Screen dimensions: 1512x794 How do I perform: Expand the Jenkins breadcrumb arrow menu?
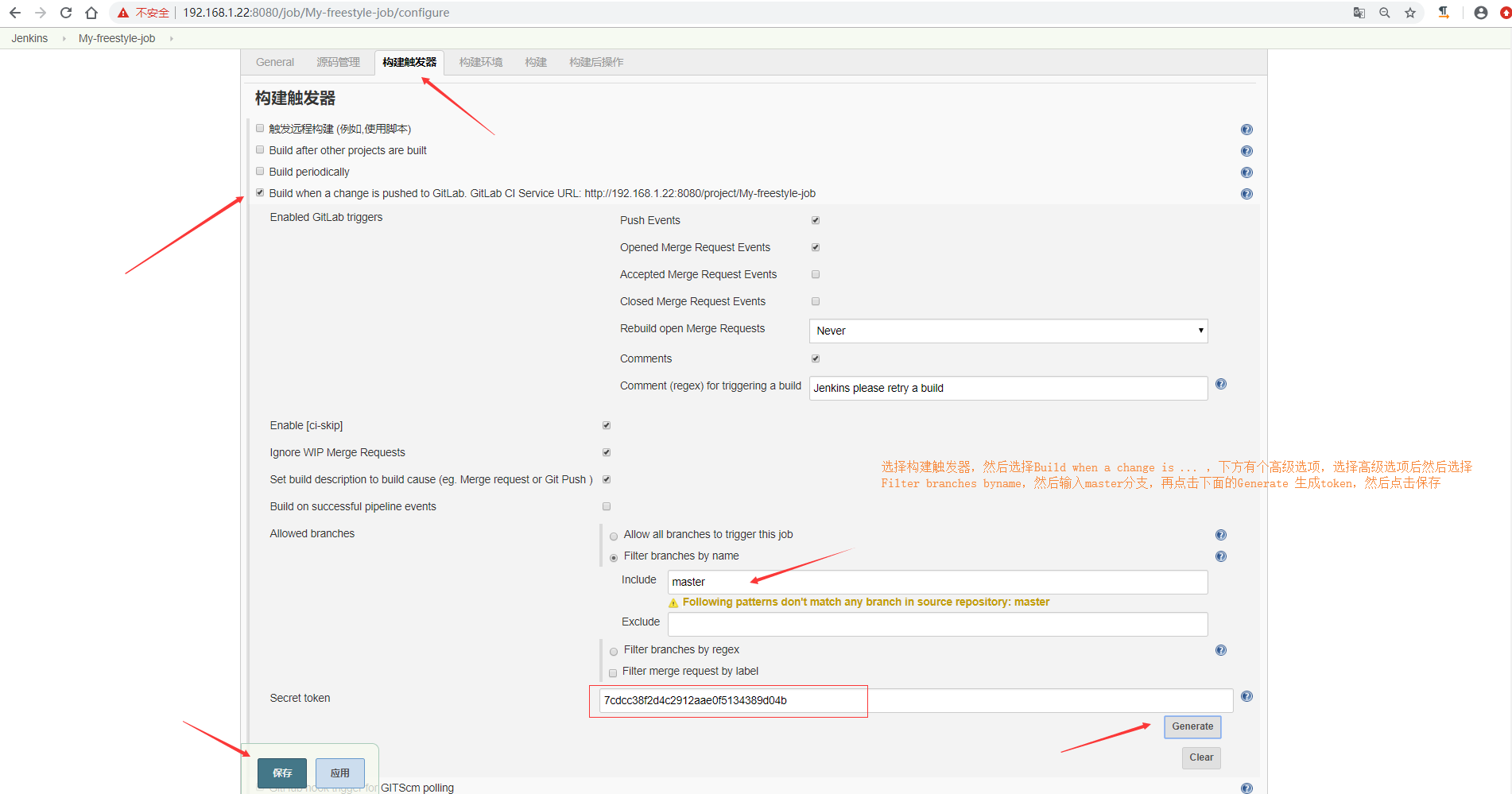pos(64,38)
